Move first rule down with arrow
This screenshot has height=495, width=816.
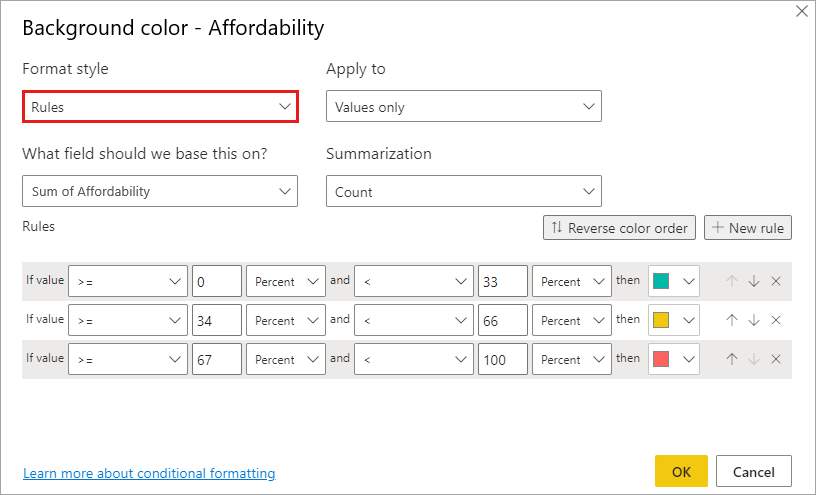coord(754,282)
